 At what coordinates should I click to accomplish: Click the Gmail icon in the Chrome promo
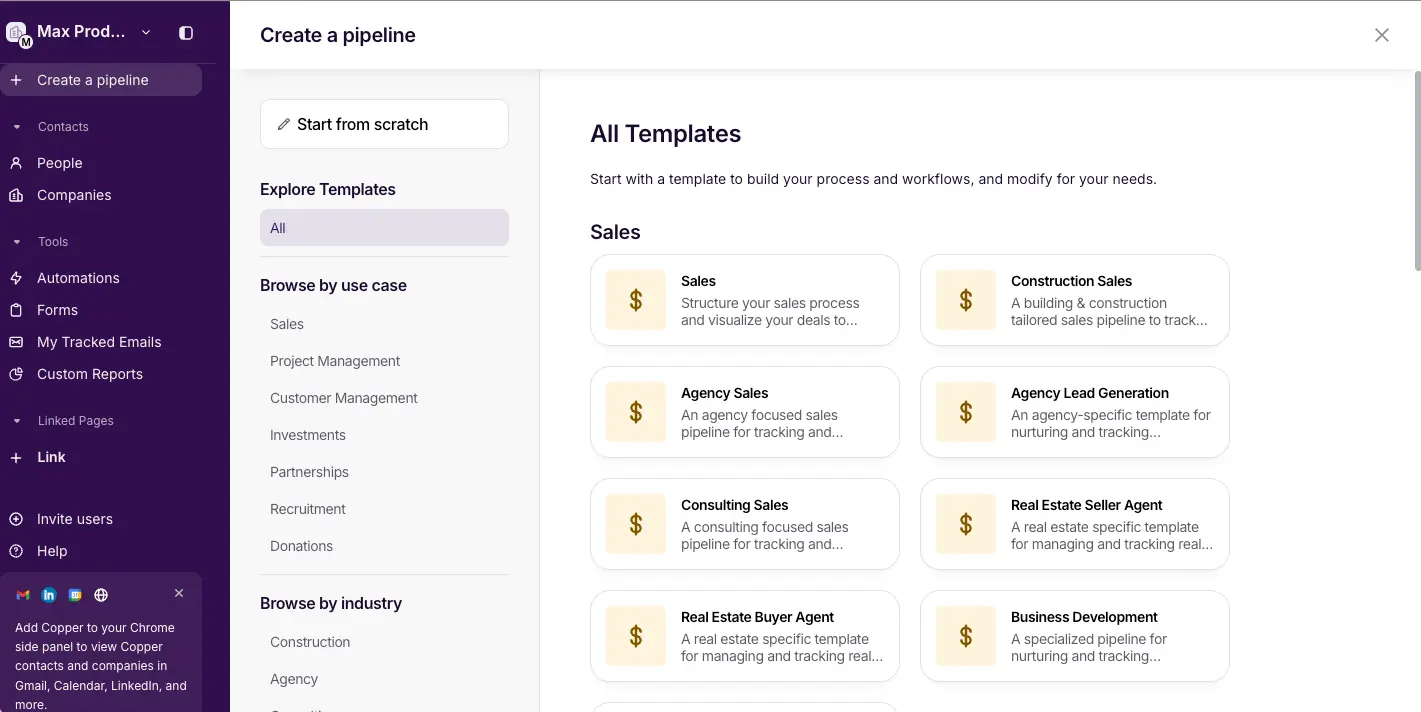coord(22,594)
